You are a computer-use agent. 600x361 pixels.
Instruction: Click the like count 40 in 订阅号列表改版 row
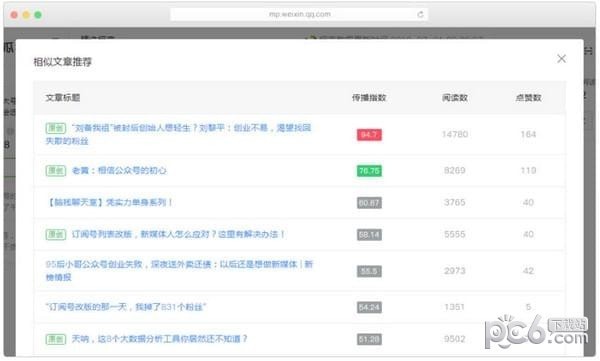tap(528, 234)
